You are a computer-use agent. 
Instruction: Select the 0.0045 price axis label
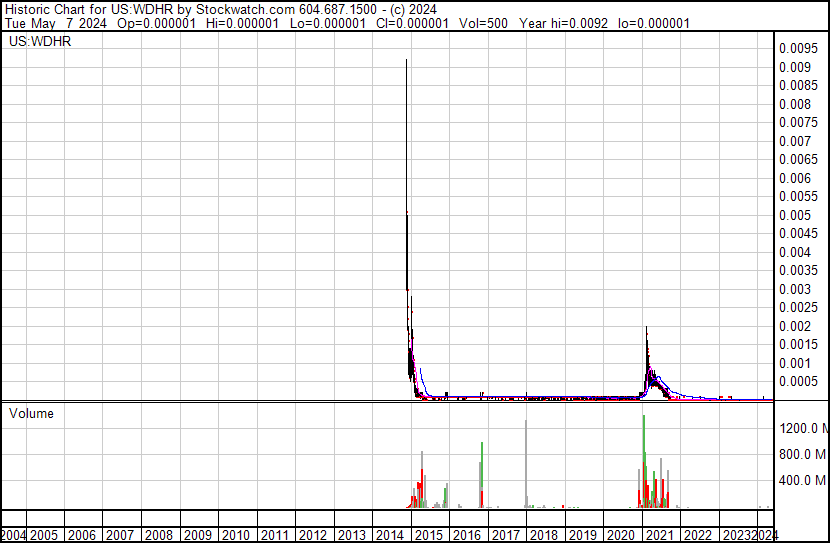pyautogui.click(x=798, y=234)
